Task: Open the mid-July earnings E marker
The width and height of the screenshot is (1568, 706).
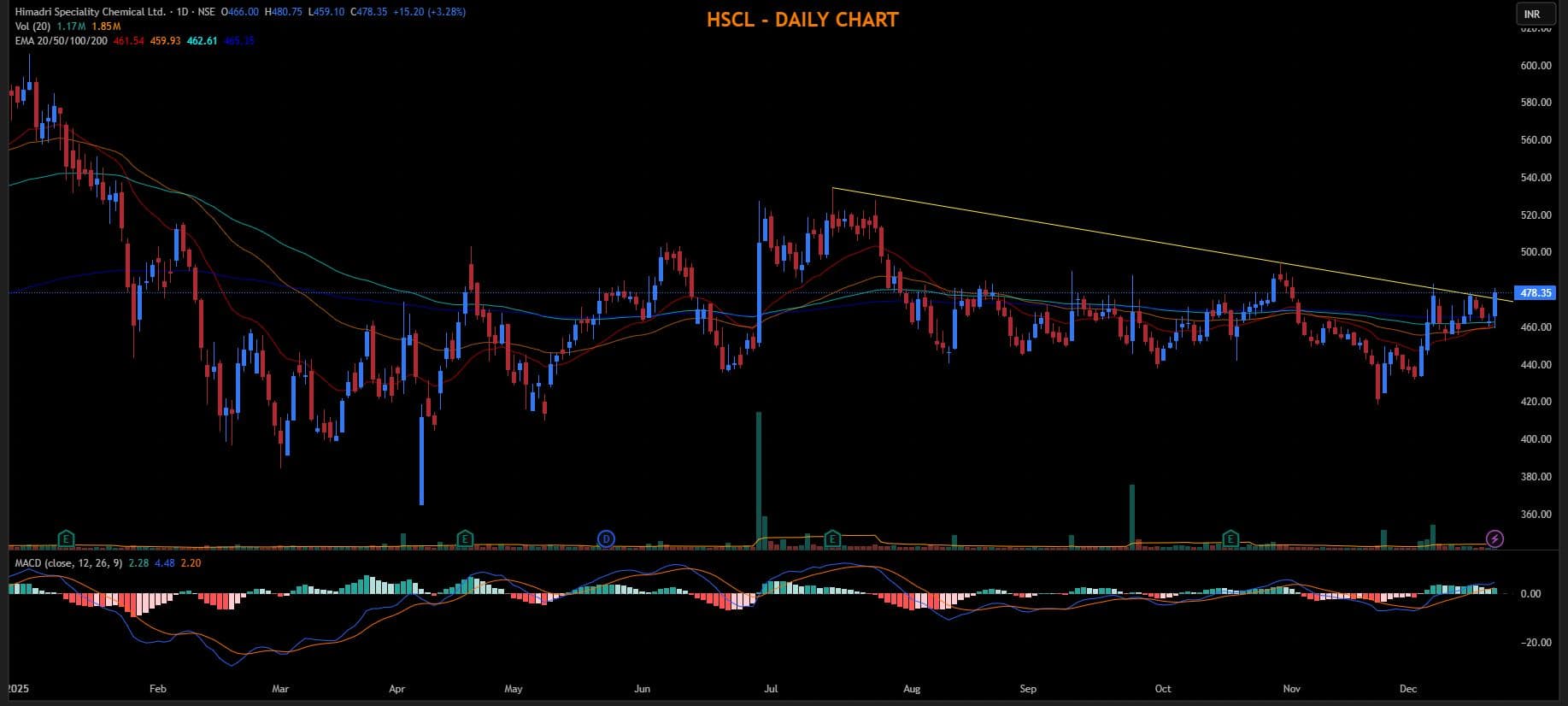Action: [832, 538]
